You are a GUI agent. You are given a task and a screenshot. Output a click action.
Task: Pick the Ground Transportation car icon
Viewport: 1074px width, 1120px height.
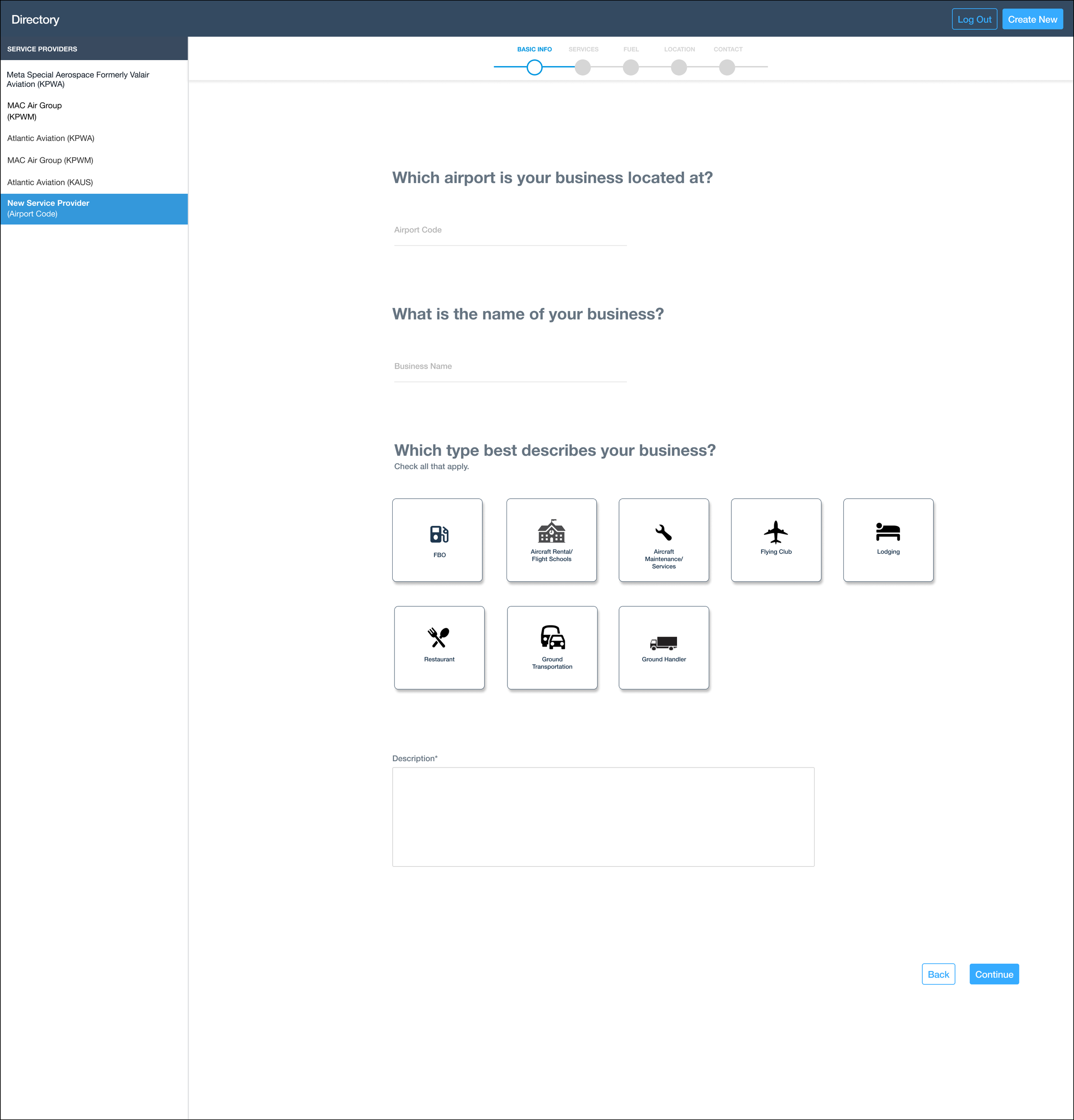(x=552, y=637)
